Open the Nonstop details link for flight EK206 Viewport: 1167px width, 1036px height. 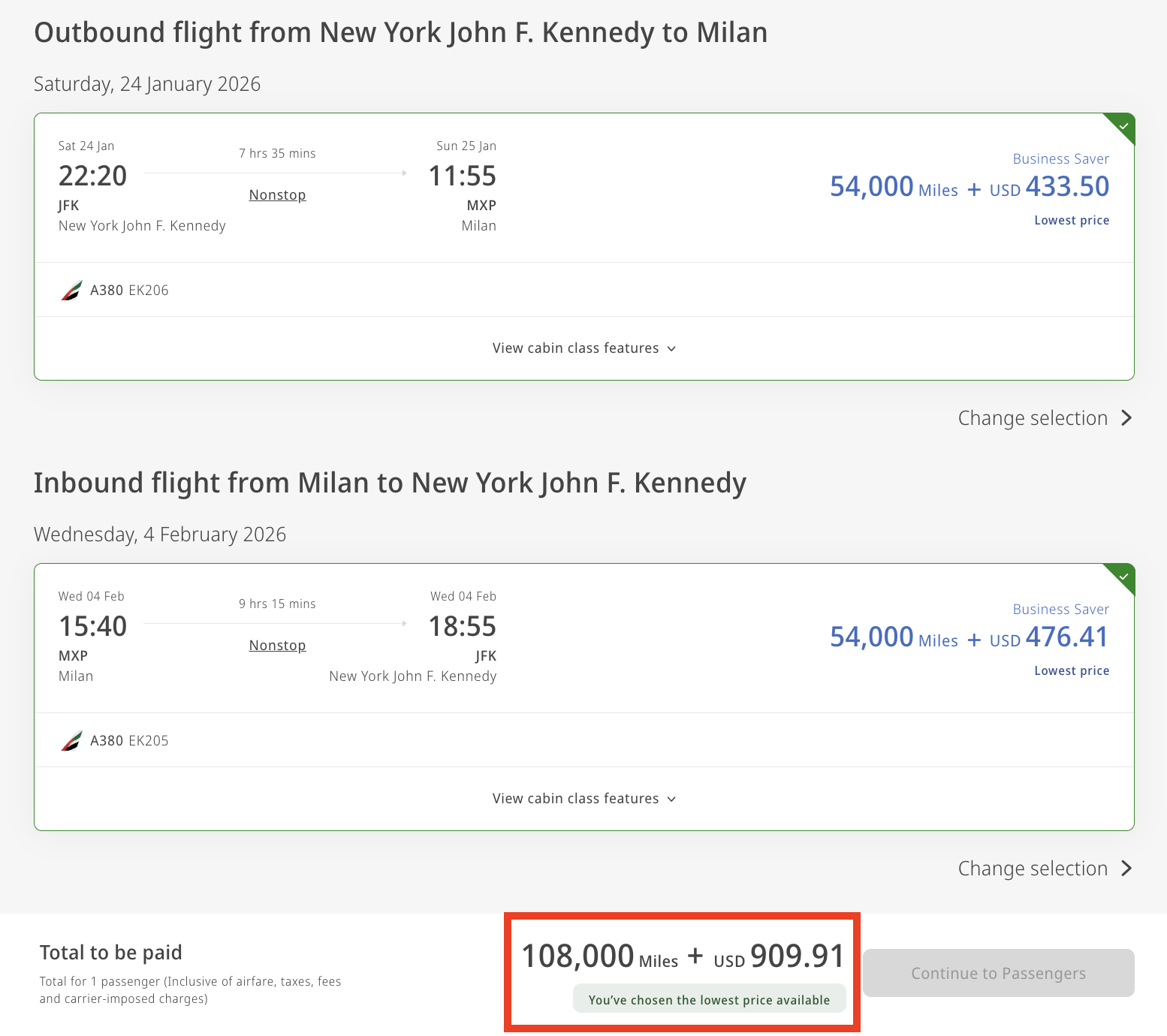[x=277, y=195]
